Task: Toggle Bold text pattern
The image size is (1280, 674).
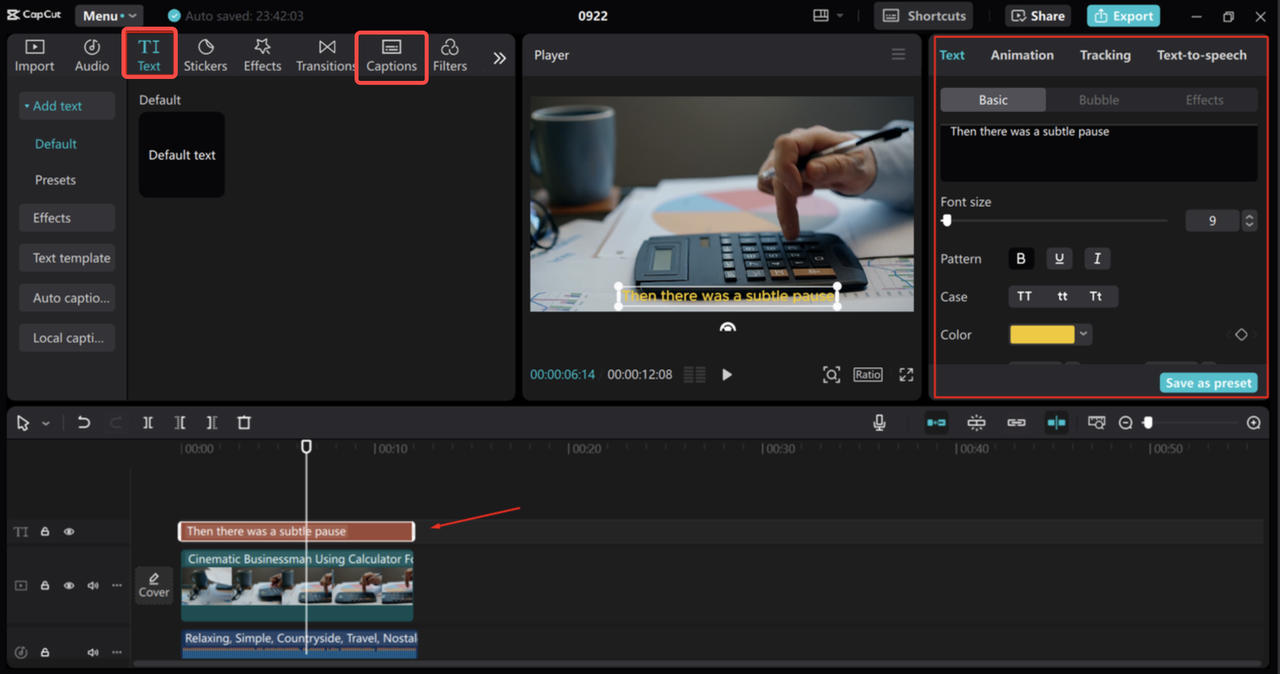Action: pos(1021,259)
